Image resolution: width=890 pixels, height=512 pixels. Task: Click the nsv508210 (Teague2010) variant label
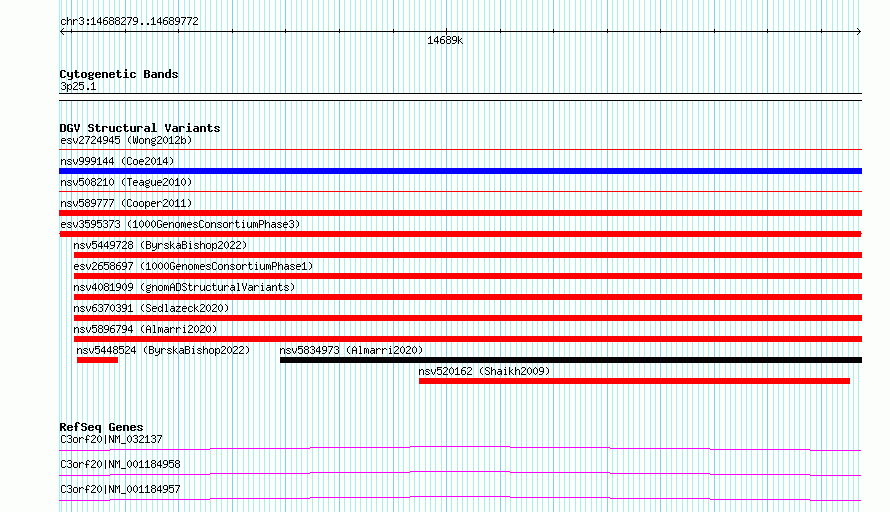(126, 182)
